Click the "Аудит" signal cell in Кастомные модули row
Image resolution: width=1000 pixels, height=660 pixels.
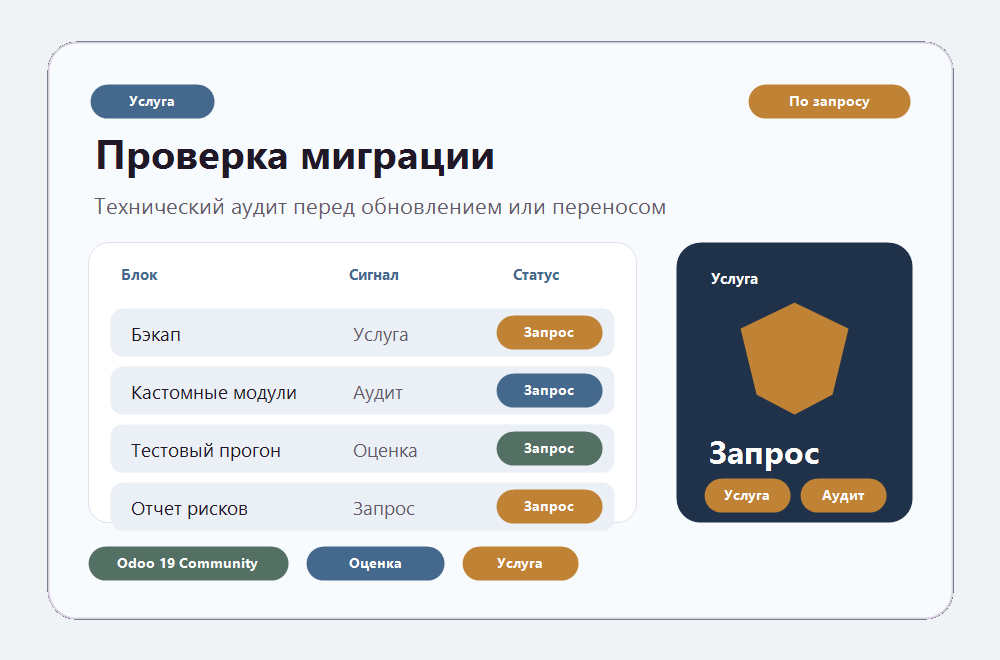coord(378,393)
